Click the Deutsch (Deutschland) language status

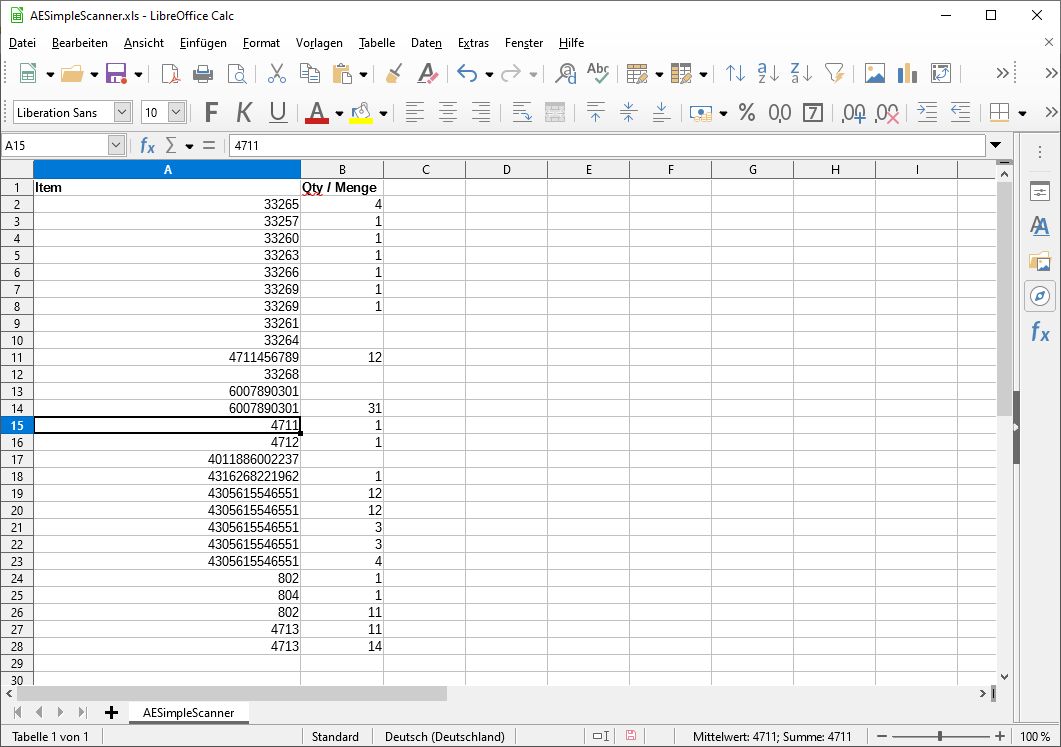tap(445, 737)
